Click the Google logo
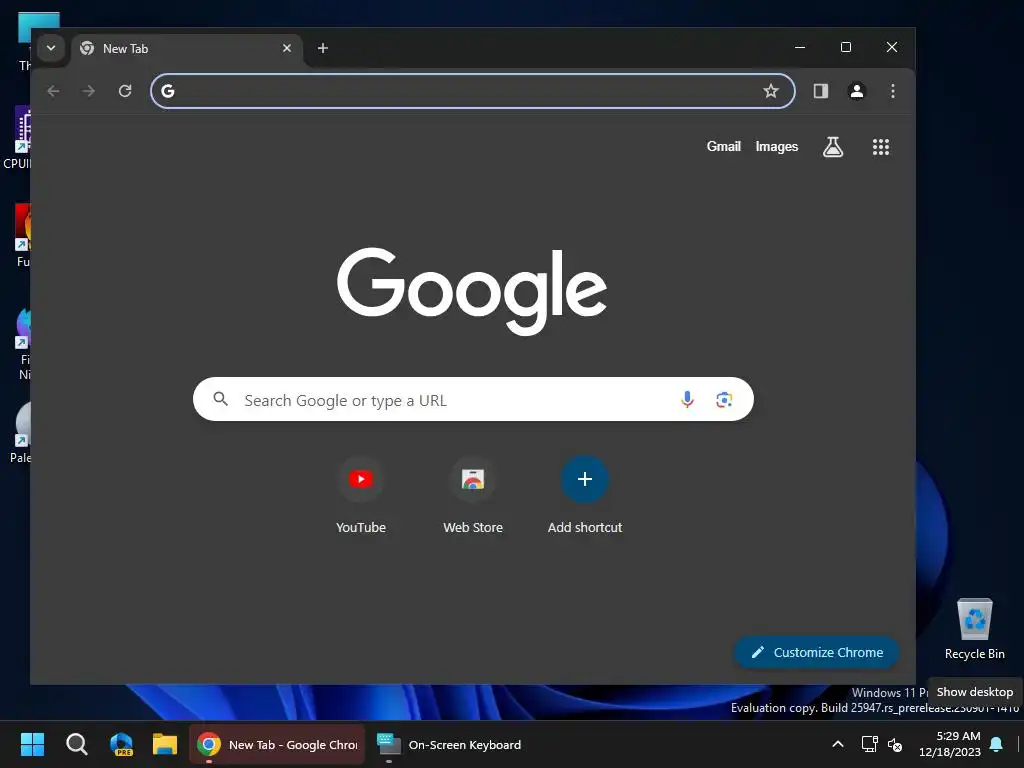This screenshot has height=768, width=1024. point(472,291)
